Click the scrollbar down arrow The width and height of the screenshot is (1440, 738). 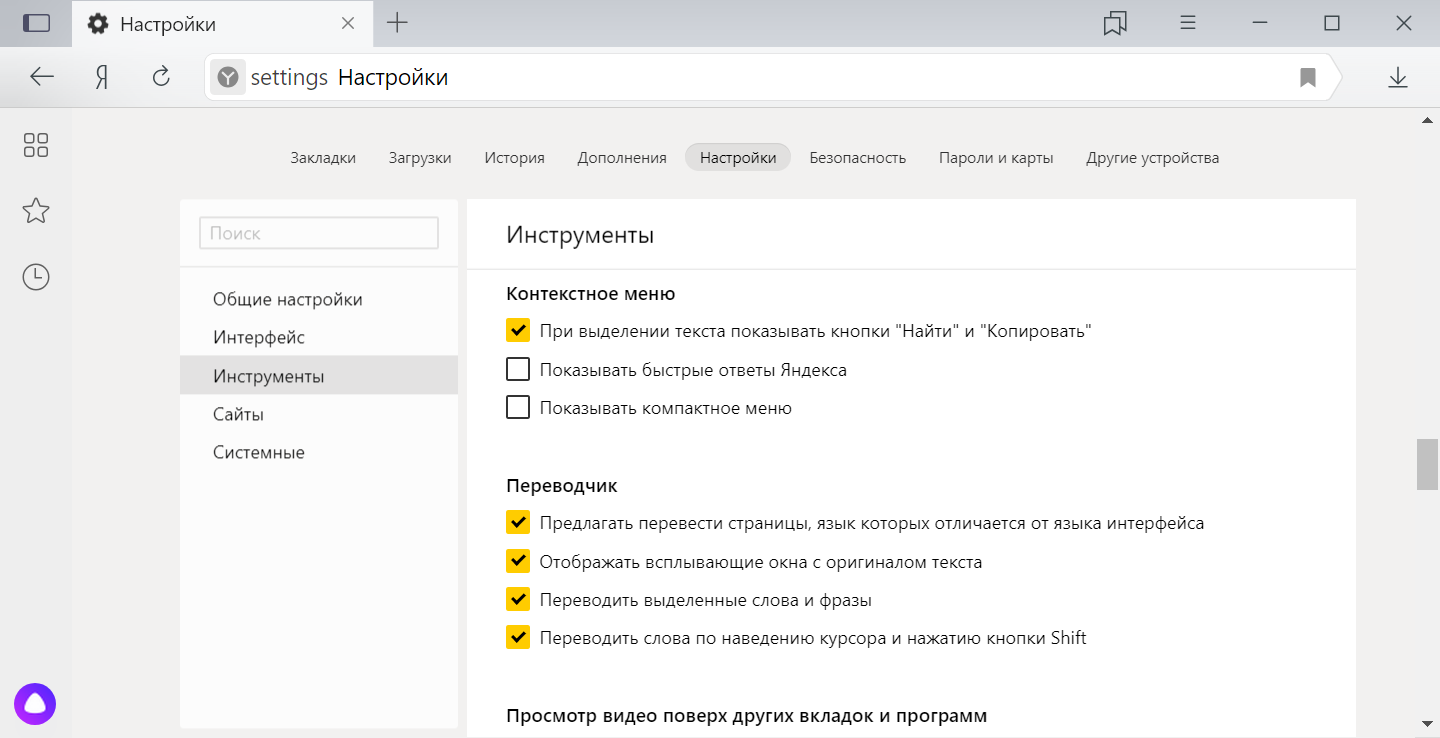click(x=1427, y=722)
